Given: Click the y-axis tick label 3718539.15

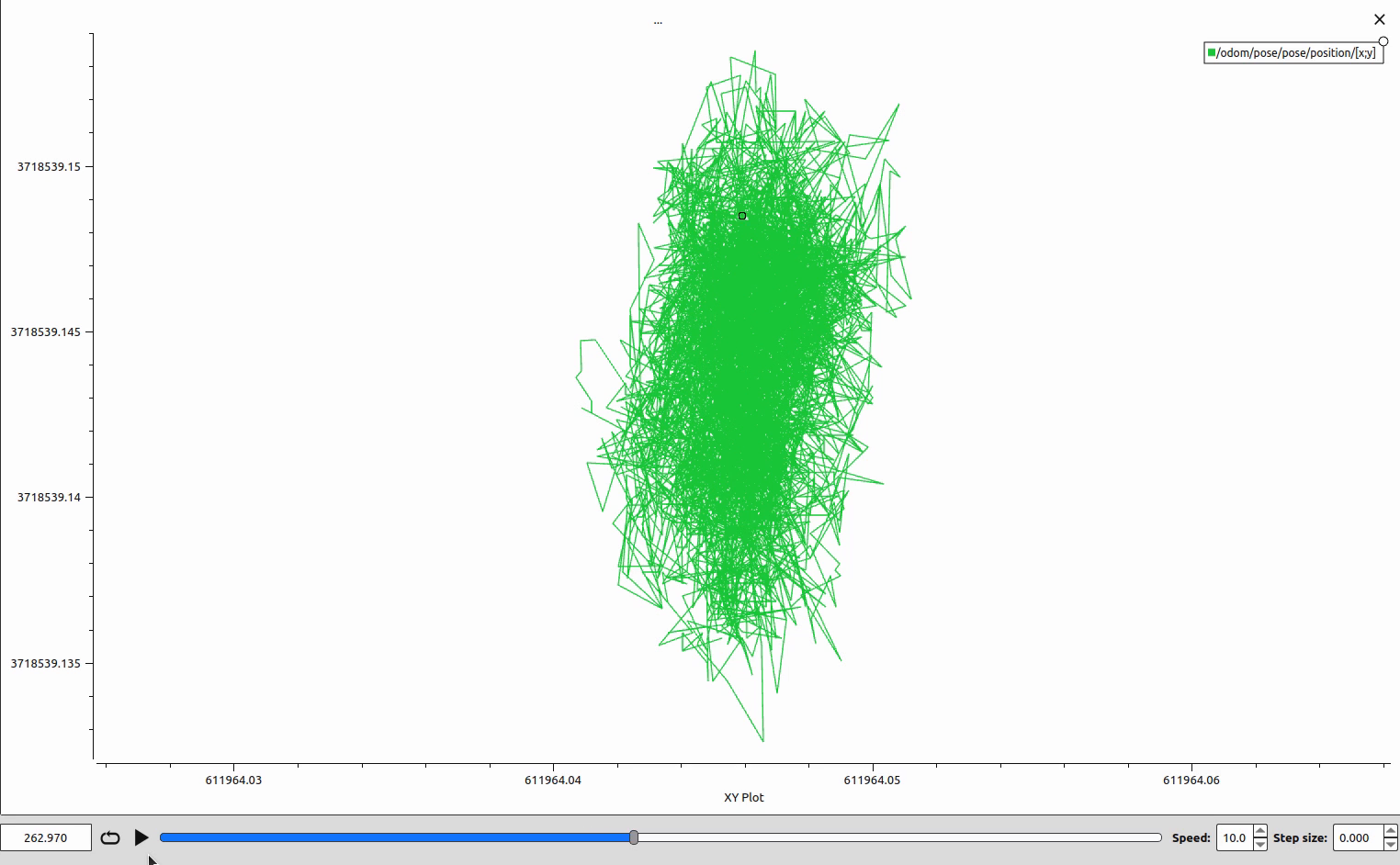Looking at the screenshot, I should [49, 166].
